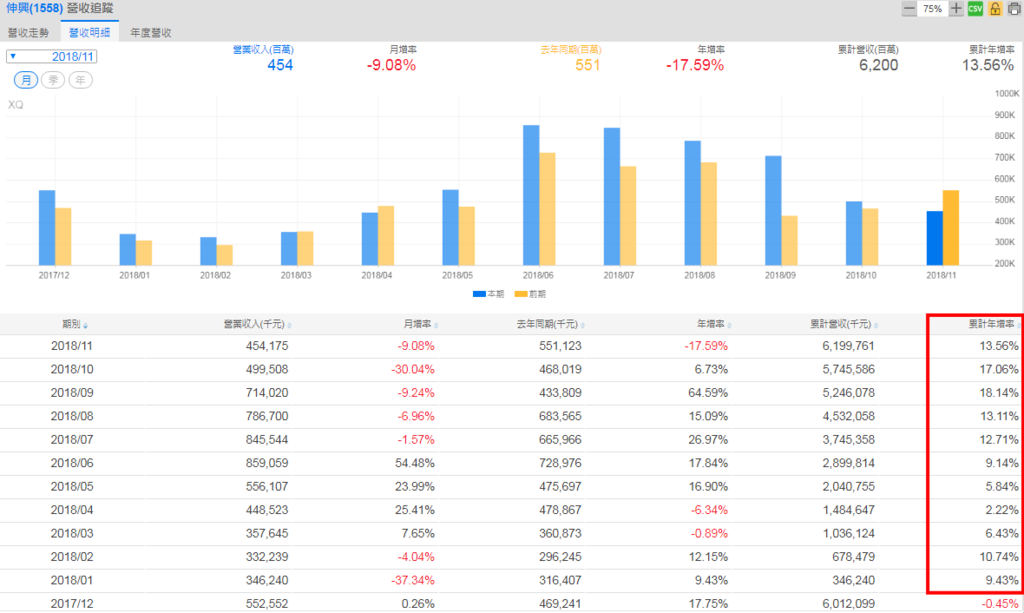Click the 營業收入(百萬) summary value 454

(280, 65)
